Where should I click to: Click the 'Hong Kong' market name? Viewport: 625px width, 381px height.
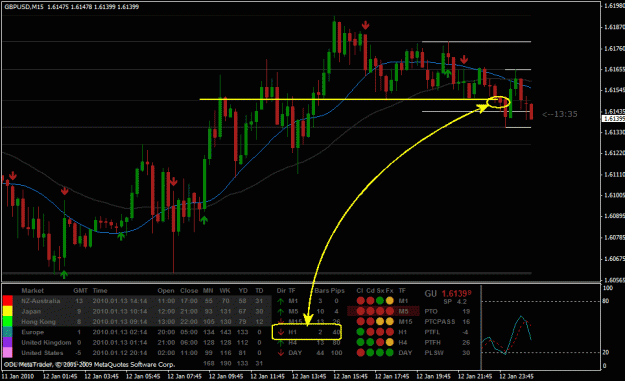point(38,322)
